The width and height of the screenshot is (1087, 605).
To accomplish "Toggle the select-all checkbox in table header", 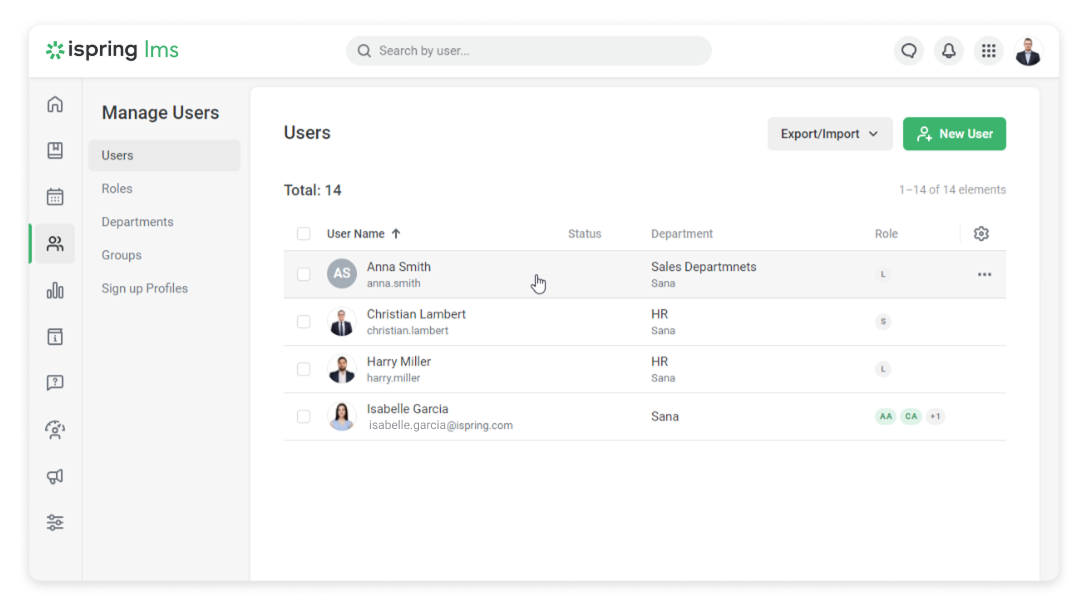I will coord(304,234).
